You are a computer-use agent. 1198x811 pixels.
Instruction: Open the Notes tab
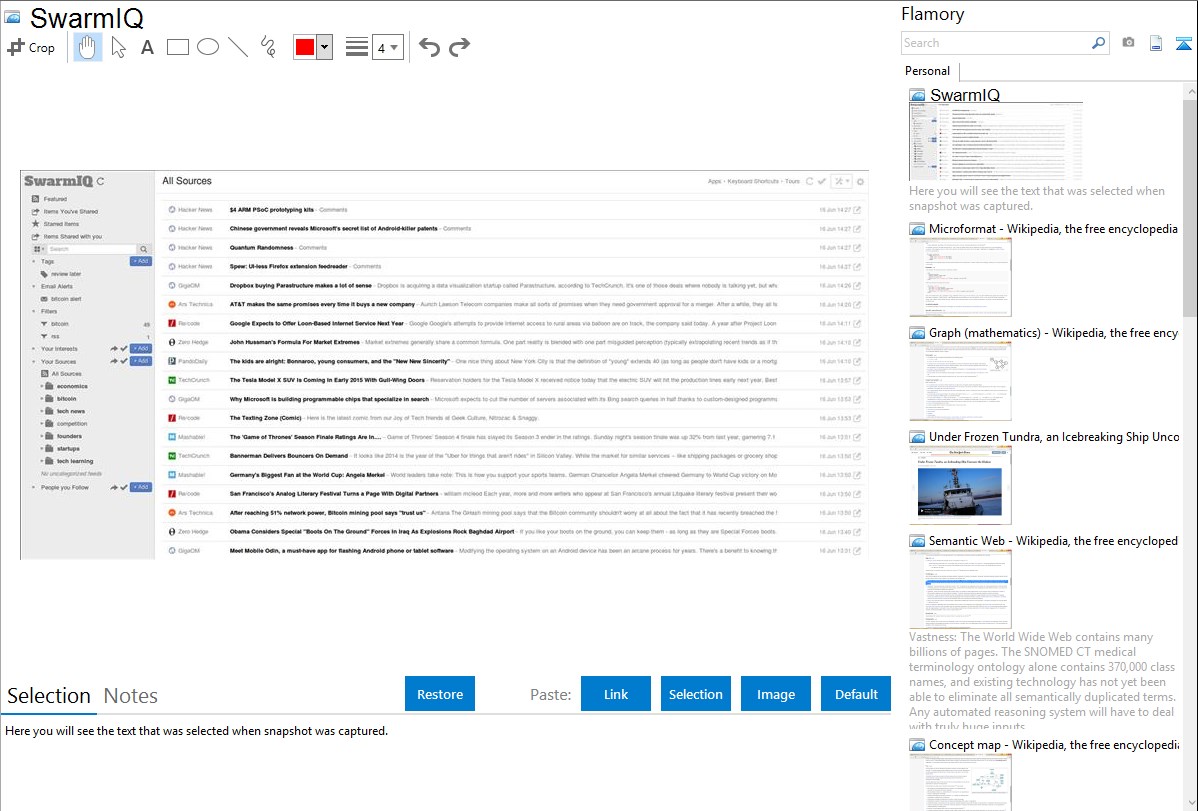(x=131, y=696)
